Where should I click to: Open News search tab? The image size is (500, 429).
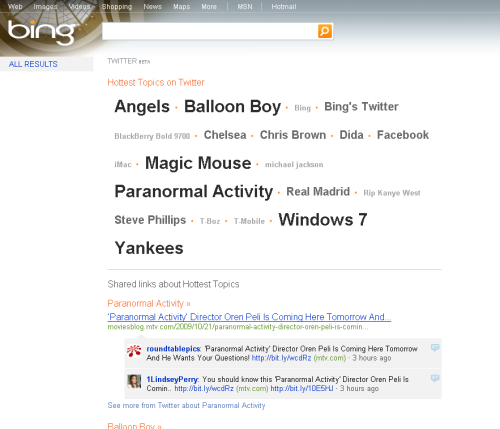[x=152, y=7]
